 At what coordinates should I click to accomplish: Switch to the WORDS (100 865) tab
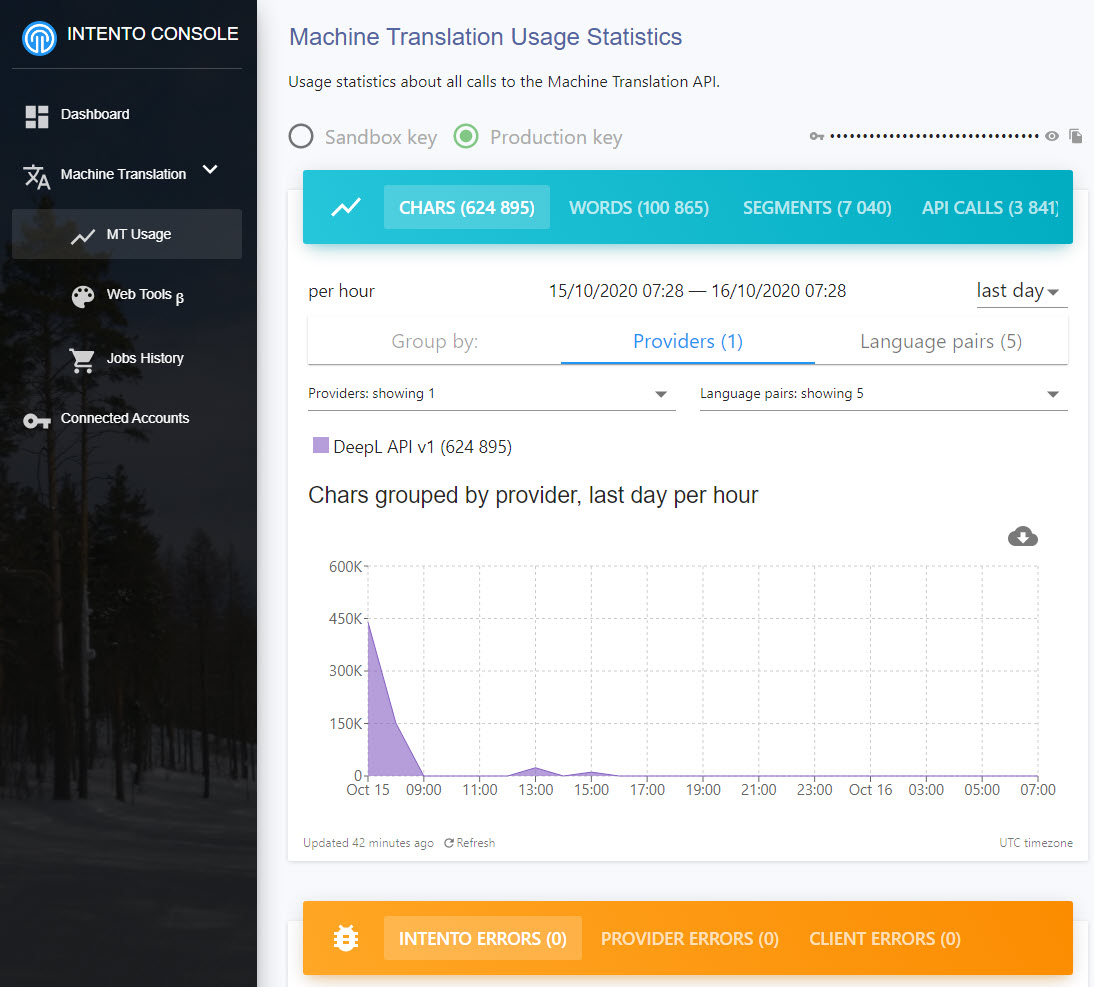point(639,208)
